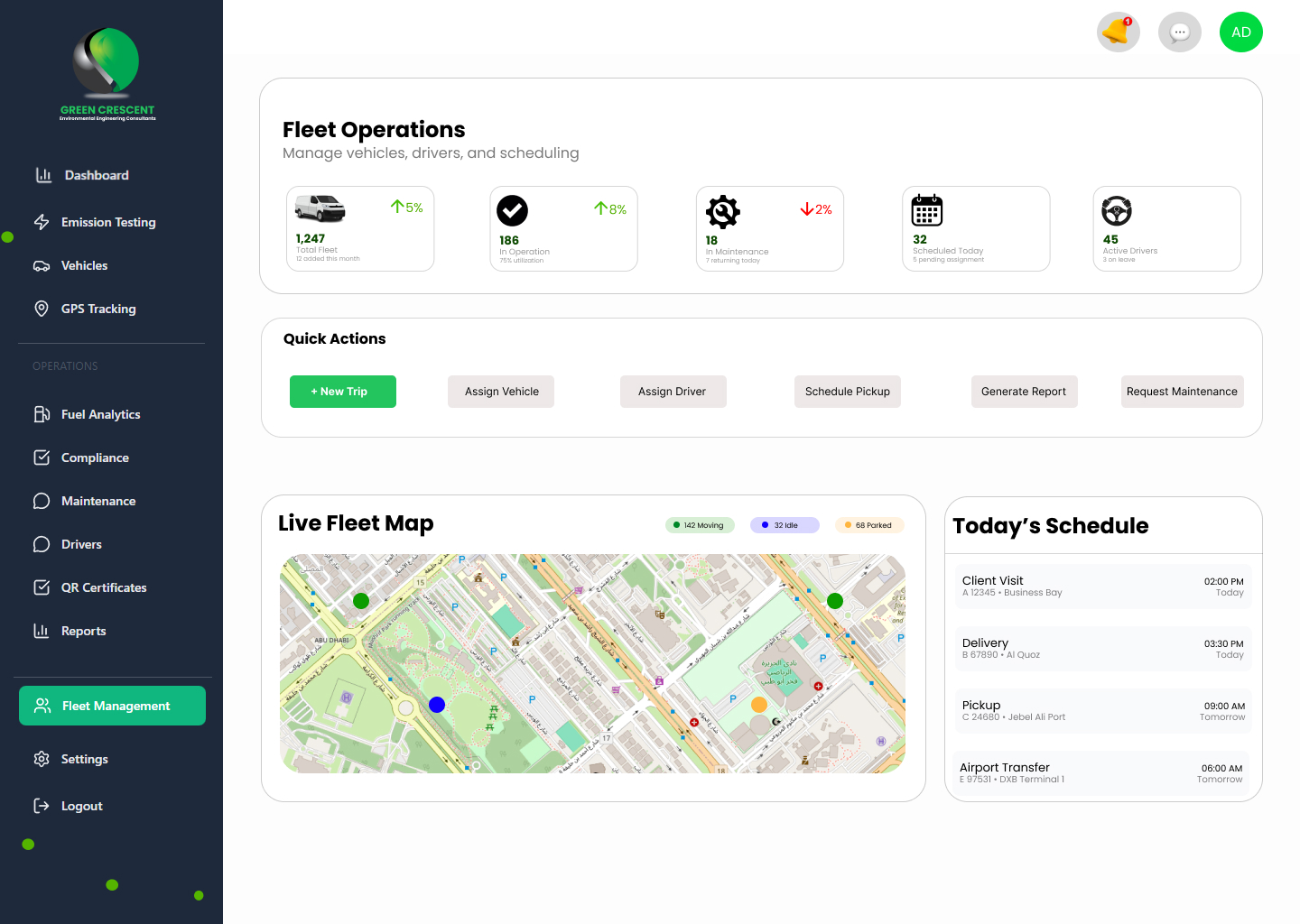Click the New Trip button
Viewport: 1300px width, 924px height.
(342, 392)
